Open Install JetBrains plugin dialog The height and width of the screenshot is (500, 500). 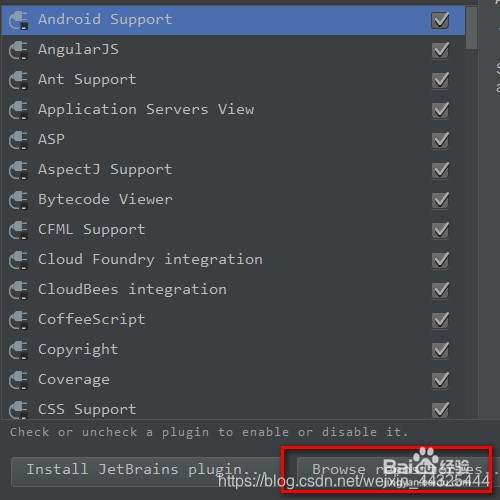point(145,472)
